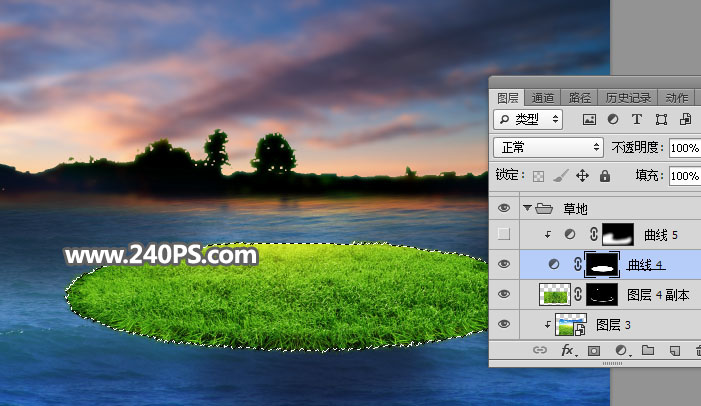Add a layer style with fx button

(567, 351)
